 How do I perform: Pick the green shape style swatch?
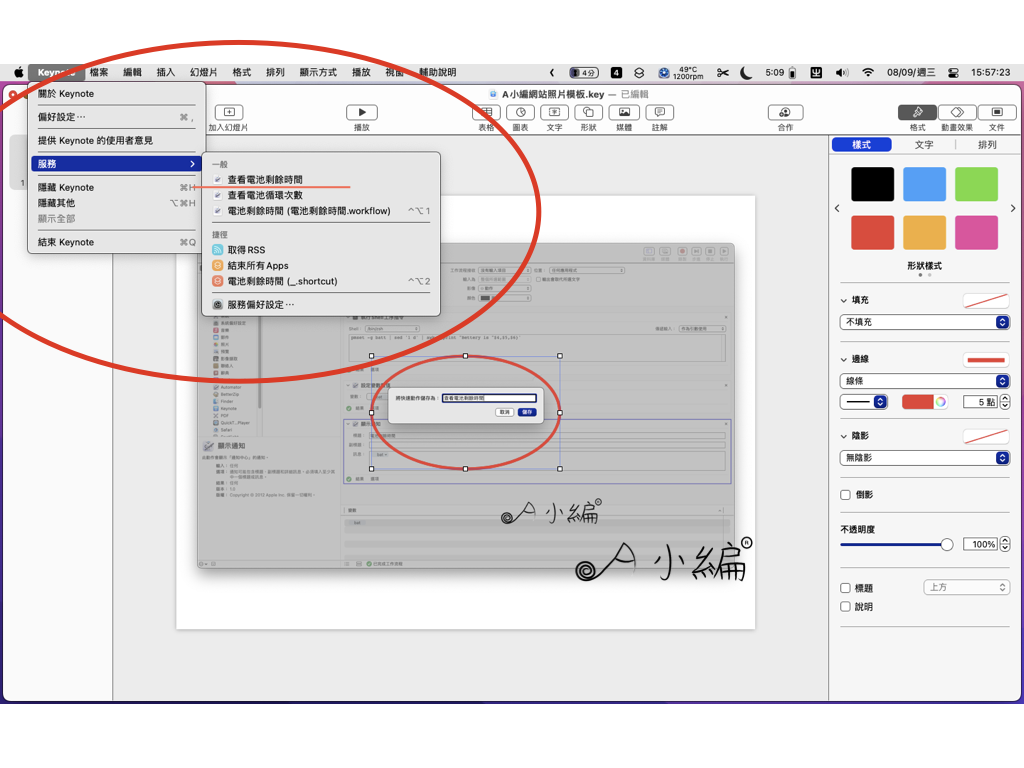pos(976,184)
